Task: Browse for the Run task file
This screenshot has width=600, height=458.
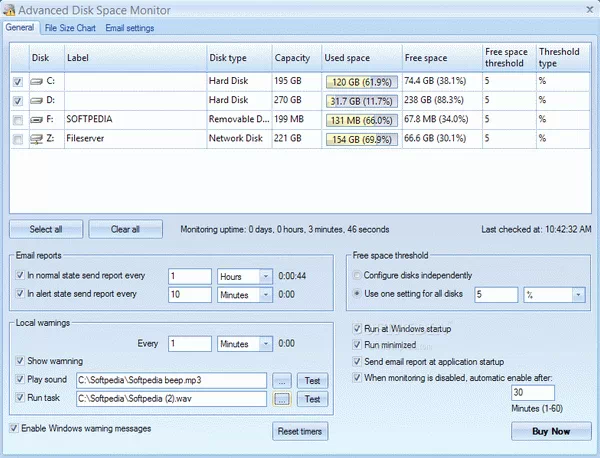Action: tap(282, 399)
